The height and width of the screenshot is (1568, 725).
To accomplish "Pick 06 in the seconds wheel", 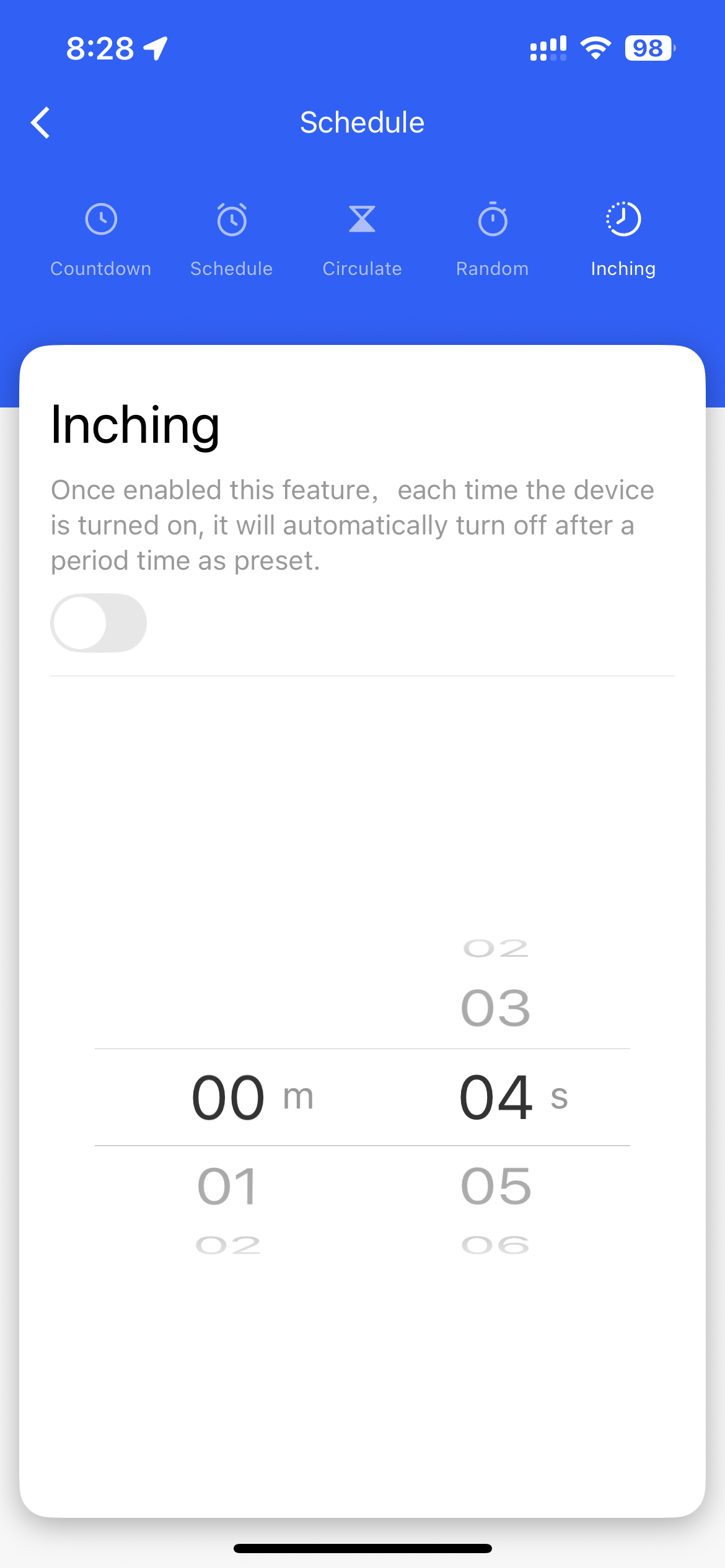I will click(x=496, y=1245).
